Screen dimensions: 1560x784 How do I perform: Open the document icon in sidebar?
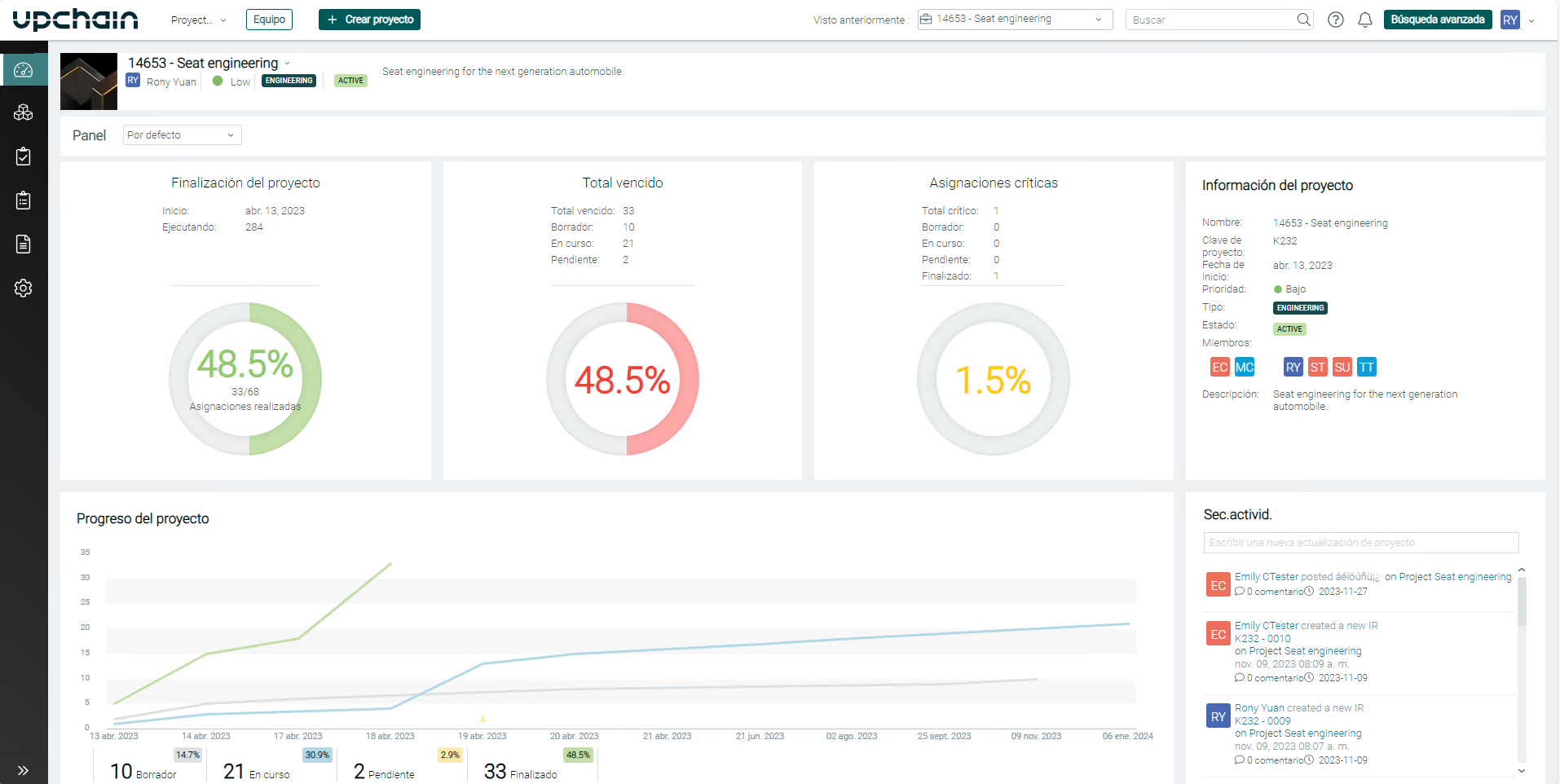pos(24,244)
